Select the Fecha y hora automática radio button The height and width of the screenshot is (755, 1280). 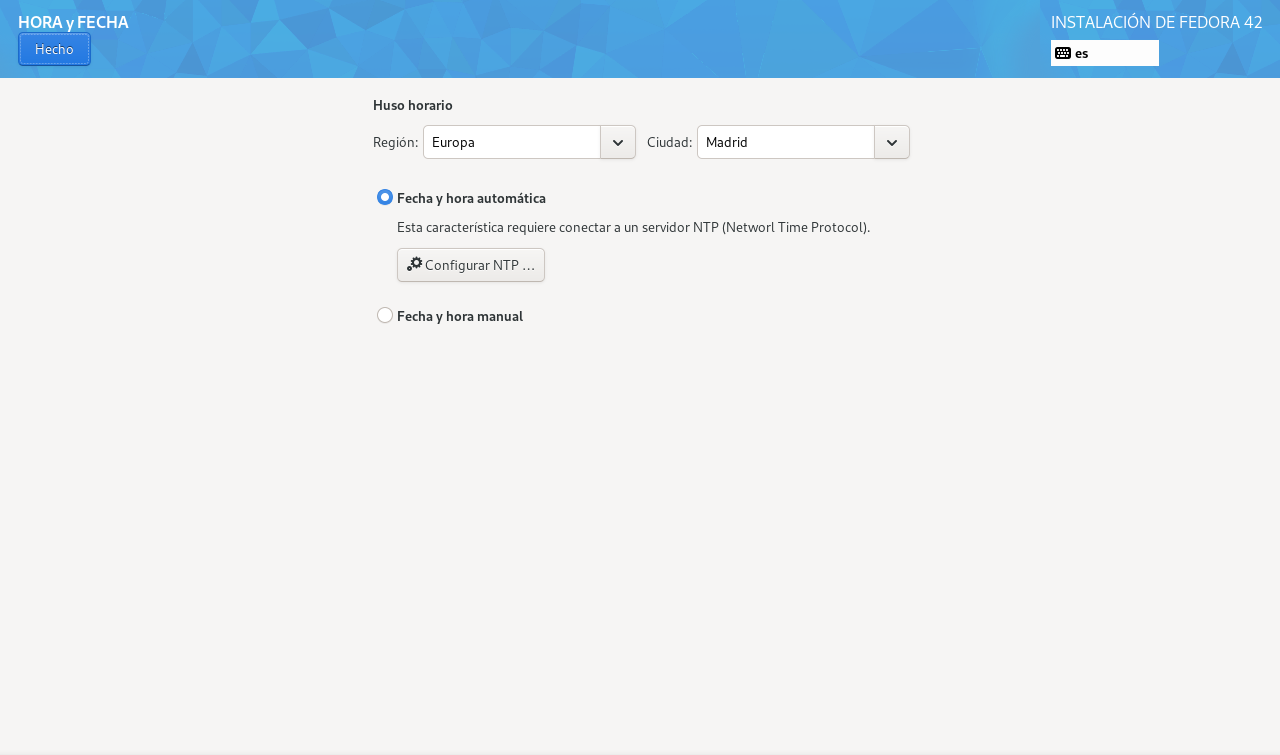[x=385, y=197]
